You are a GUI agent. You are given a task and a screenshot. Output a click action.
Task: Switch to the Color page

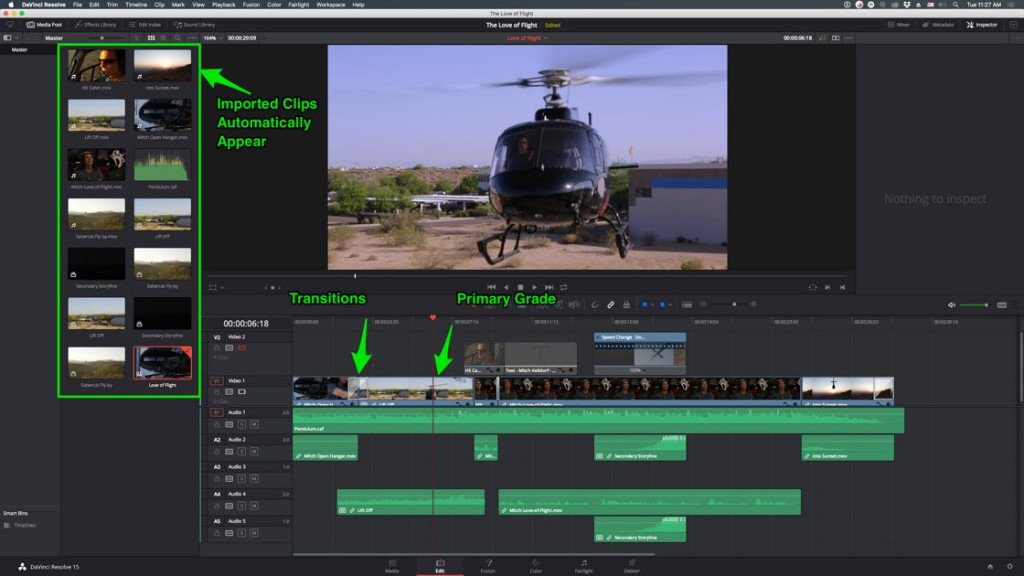coord(536,566)
